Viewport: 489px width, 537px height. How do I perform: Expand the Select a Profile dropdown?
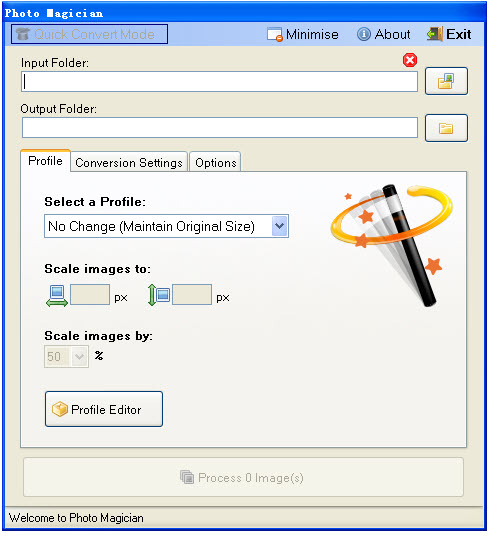pyautogui.click(x=279, y=226)
